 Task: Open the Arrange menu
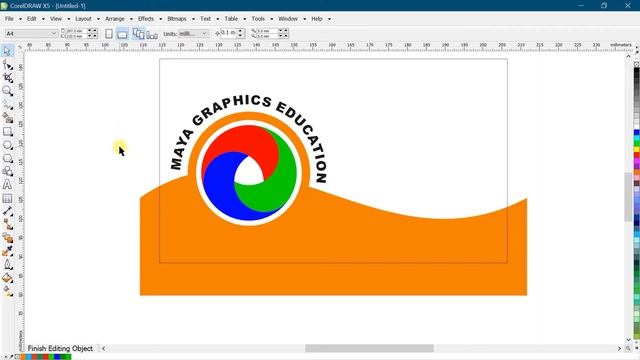click(115, 19)
